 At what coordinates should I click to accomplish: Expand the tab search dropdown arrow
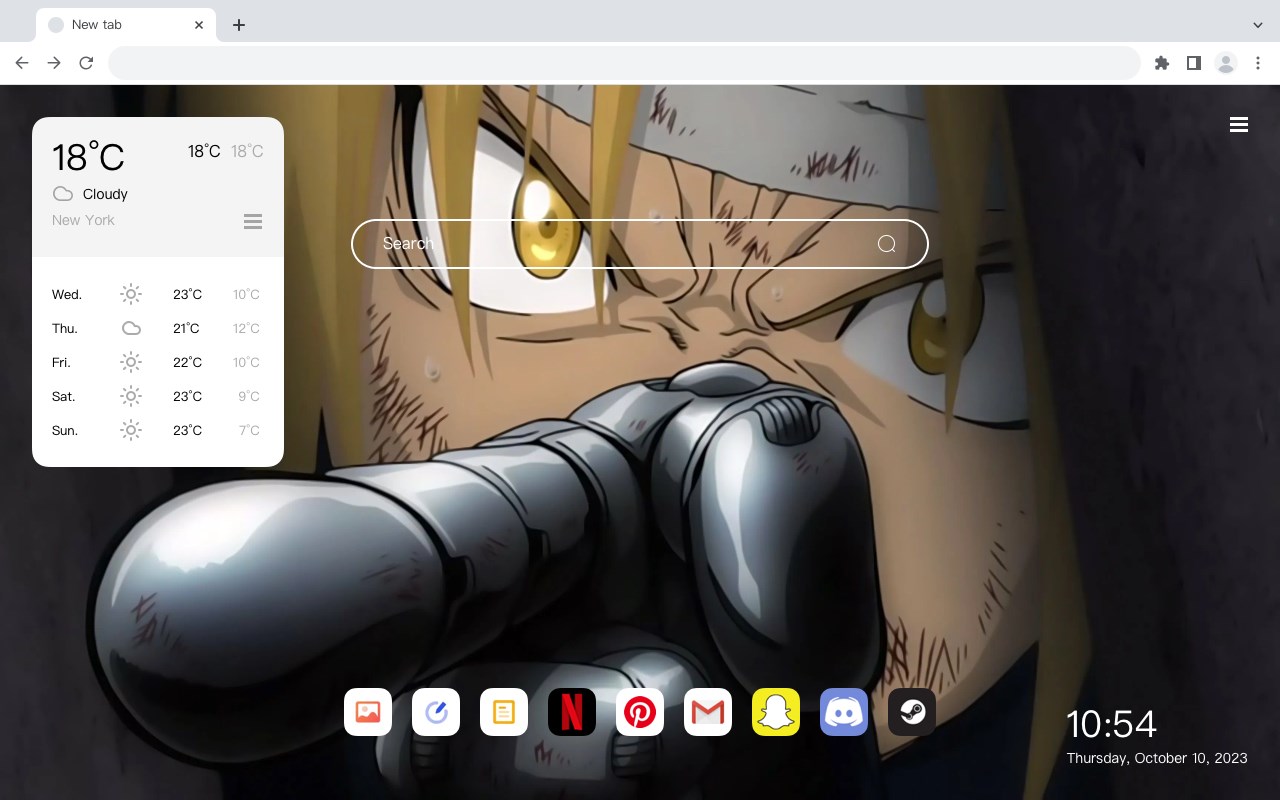point(1258,25)
